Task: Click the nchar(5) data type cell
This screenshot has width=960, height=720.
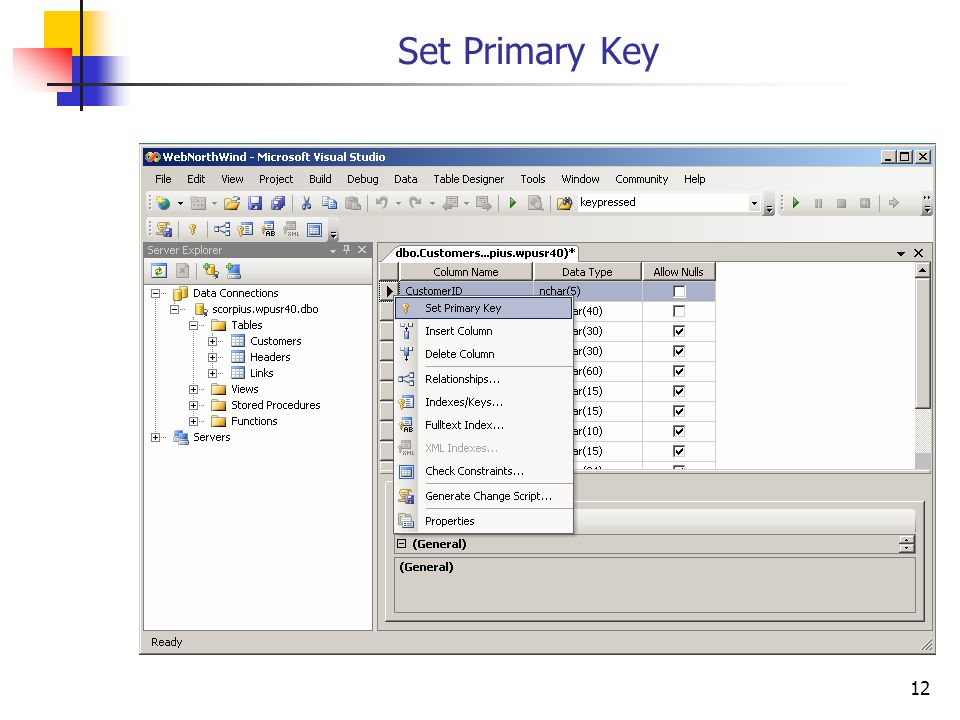Action: click(x=588, y=291)
